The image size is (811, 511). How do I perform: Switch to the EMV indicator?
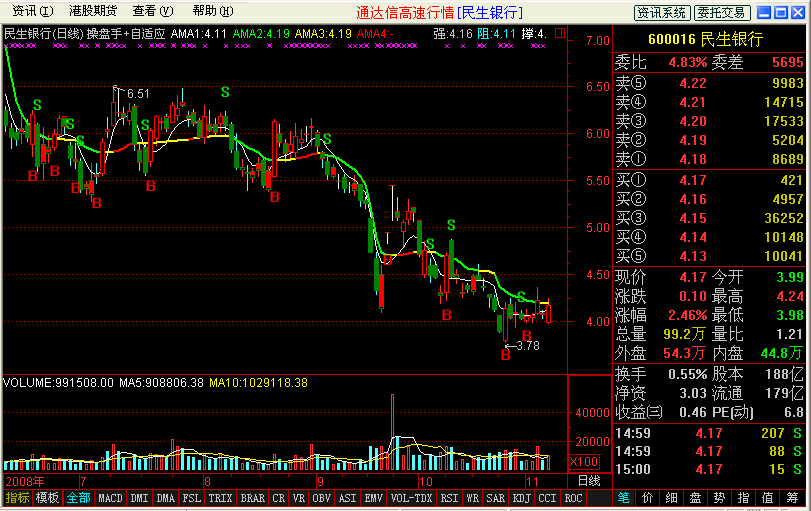coord(373,498)
